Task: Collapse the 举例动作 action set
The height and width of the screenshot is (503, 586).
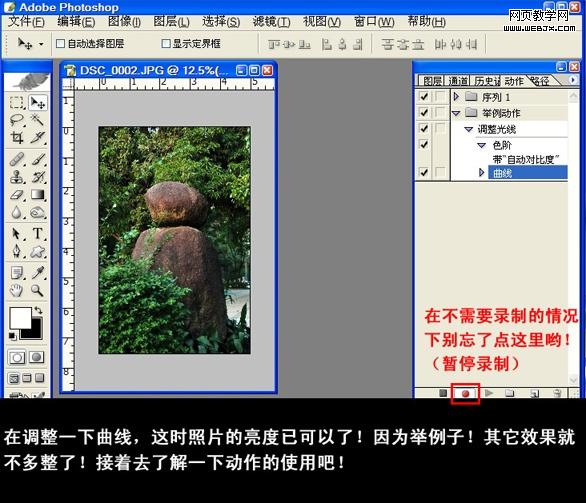Action: tap(456, 113)
